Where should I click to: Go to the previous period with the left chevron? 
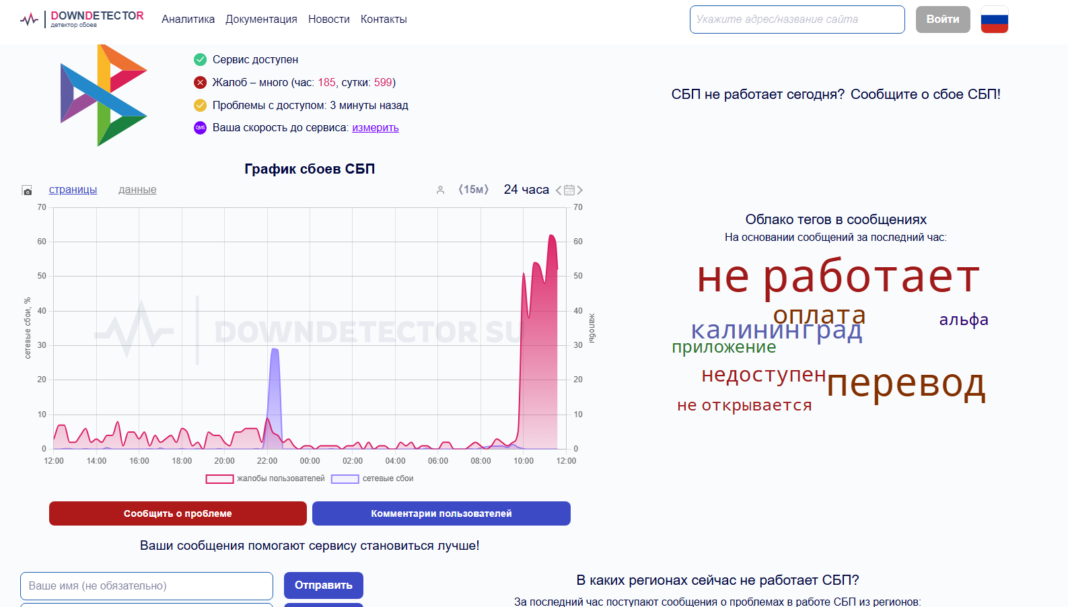[559, 190]
